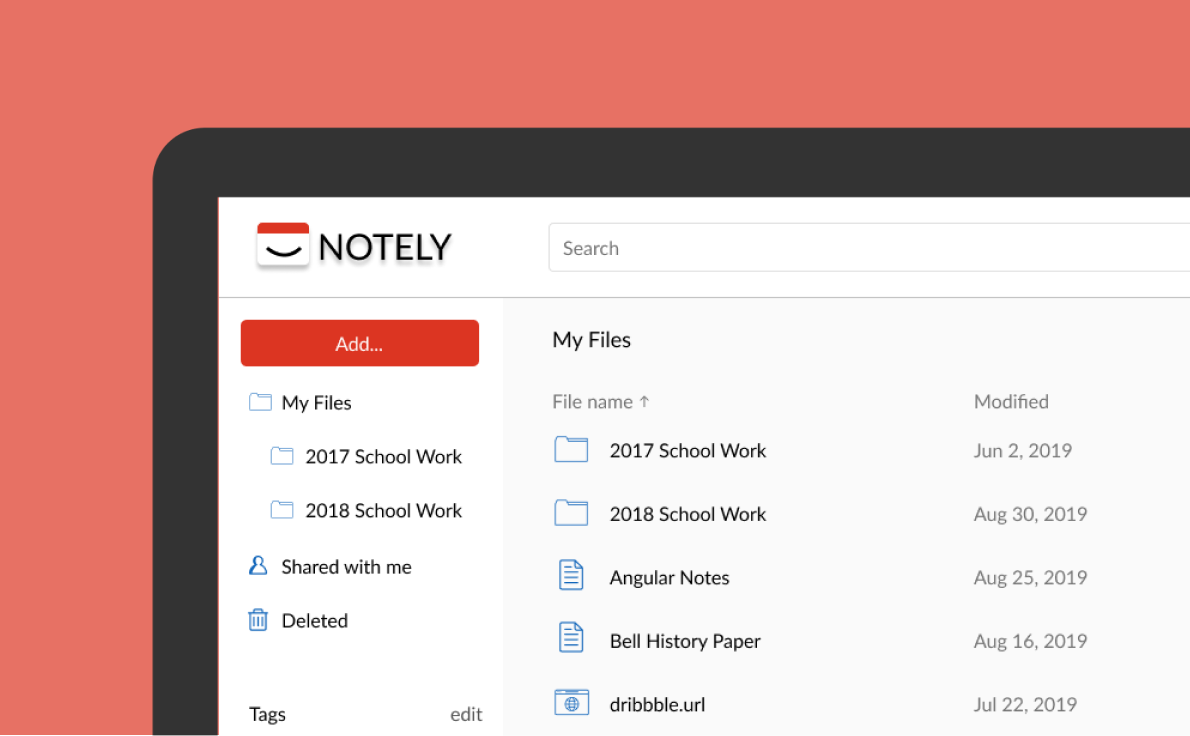Sort by File name column header
The width and height of the screenshot is (1190, 736).
tap(592, 402)
